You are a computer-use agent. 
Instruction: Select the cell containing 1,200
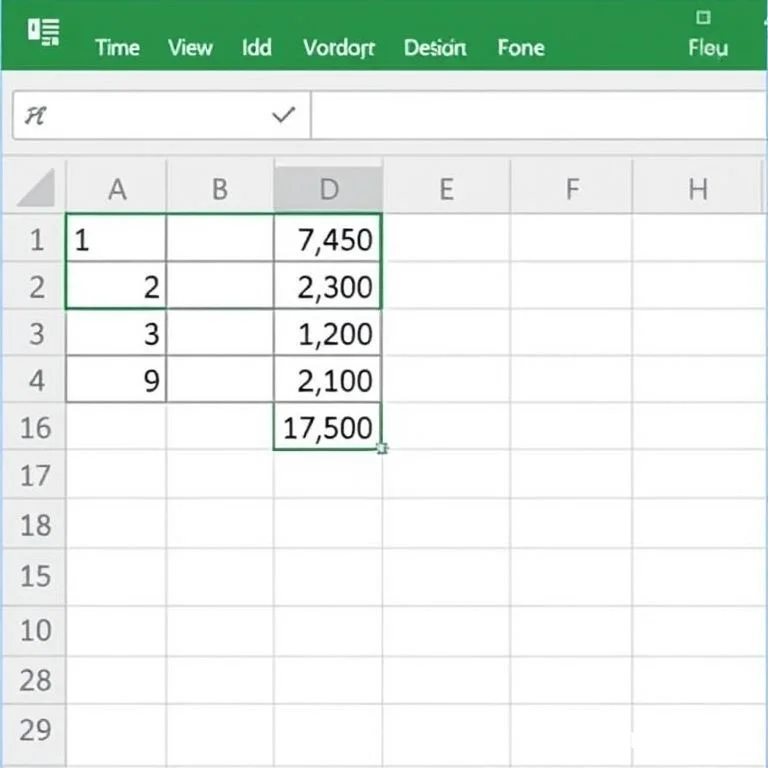pos(328,333)
